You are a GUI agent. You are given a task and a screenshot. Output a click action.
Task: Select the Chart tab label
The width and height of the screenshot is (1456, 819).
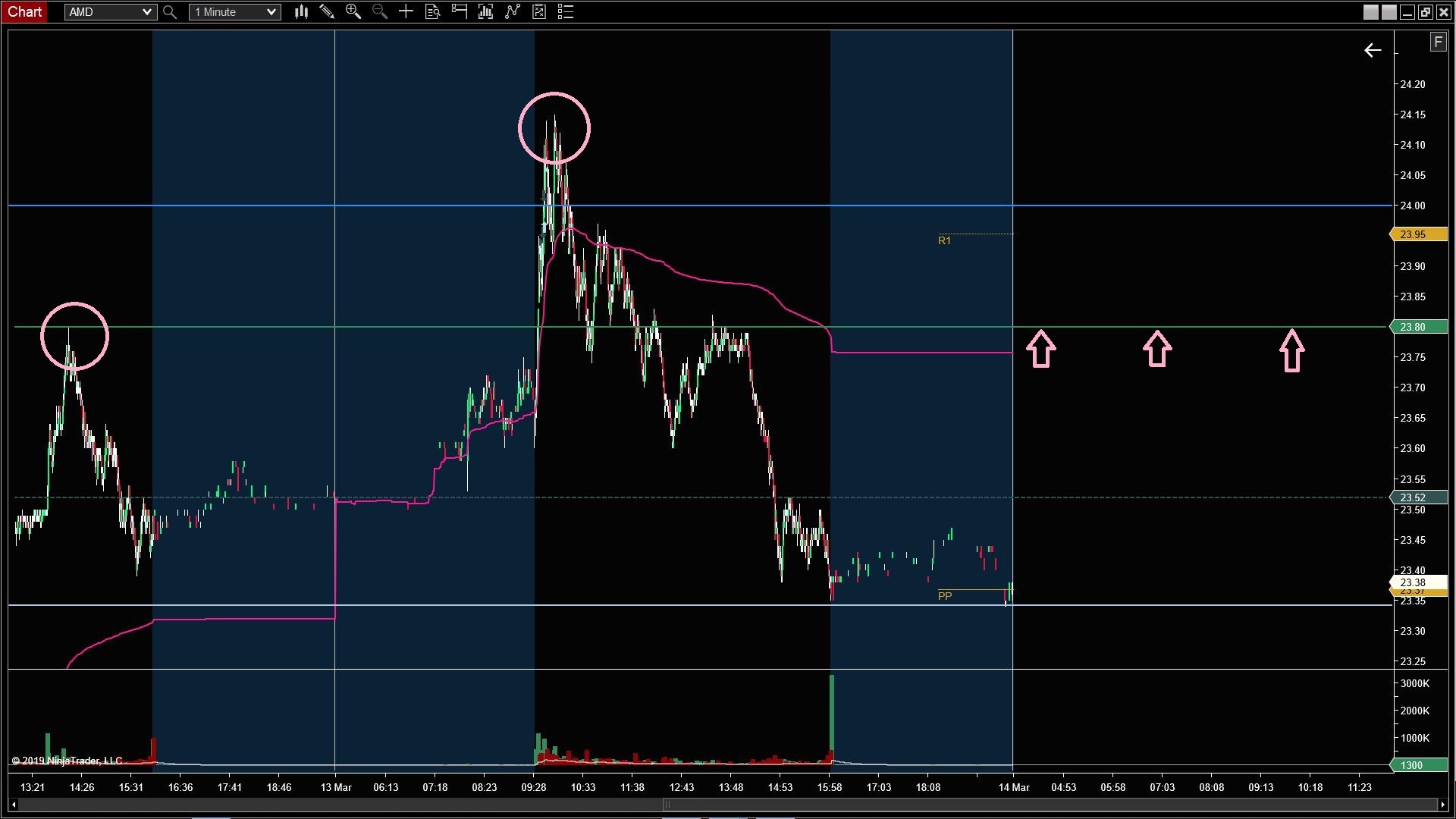25,11
